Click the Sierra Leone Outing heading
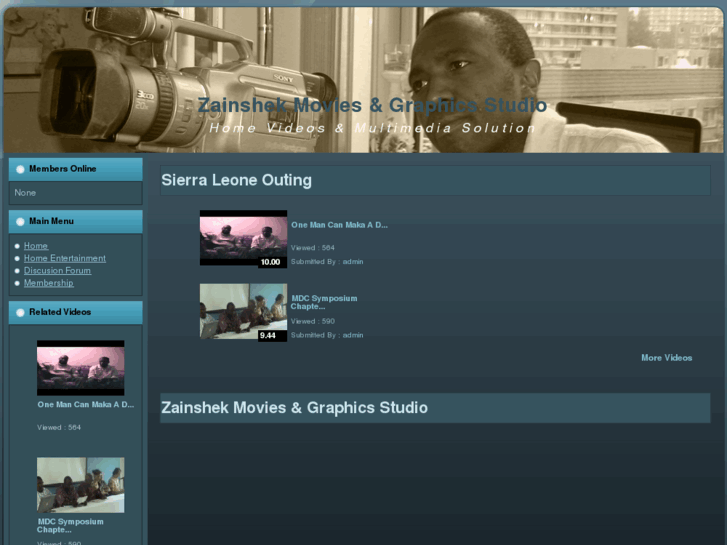 pos(236,180)
